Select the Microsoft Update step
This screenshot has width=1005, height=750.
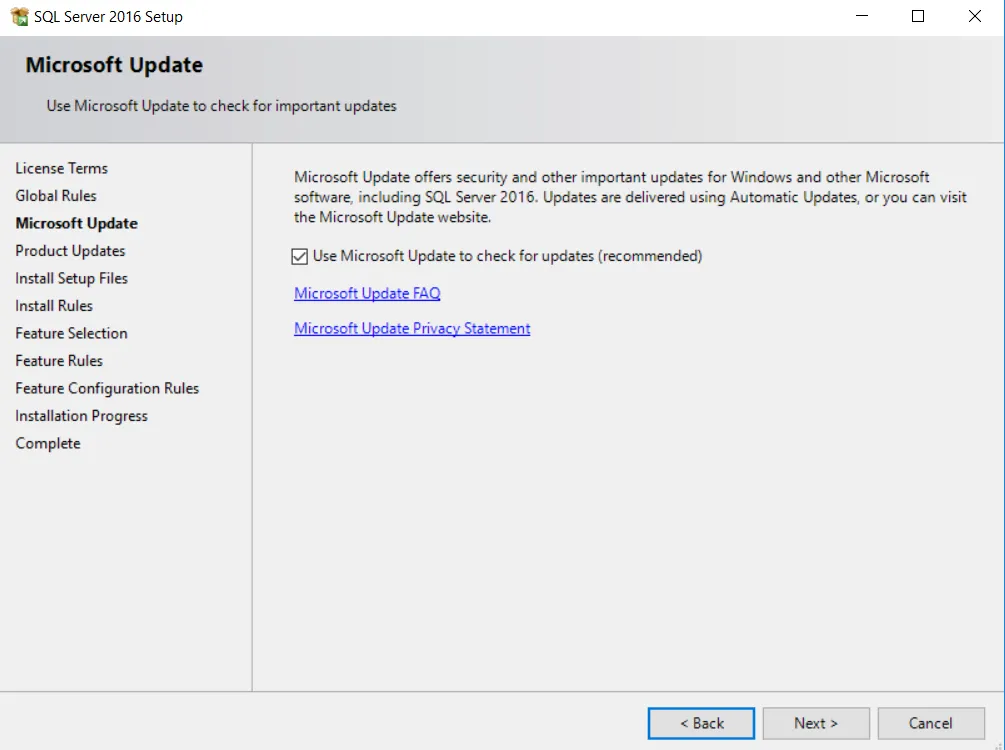coord(76,223)
